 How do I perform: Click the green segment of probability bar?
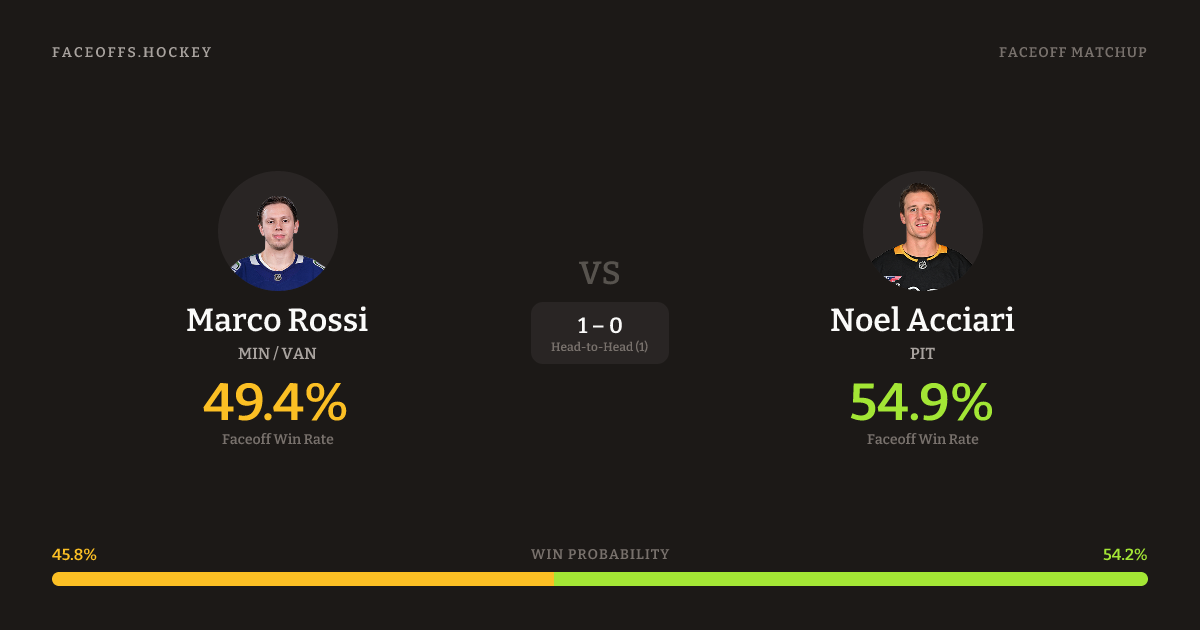[x=850, y=579]
